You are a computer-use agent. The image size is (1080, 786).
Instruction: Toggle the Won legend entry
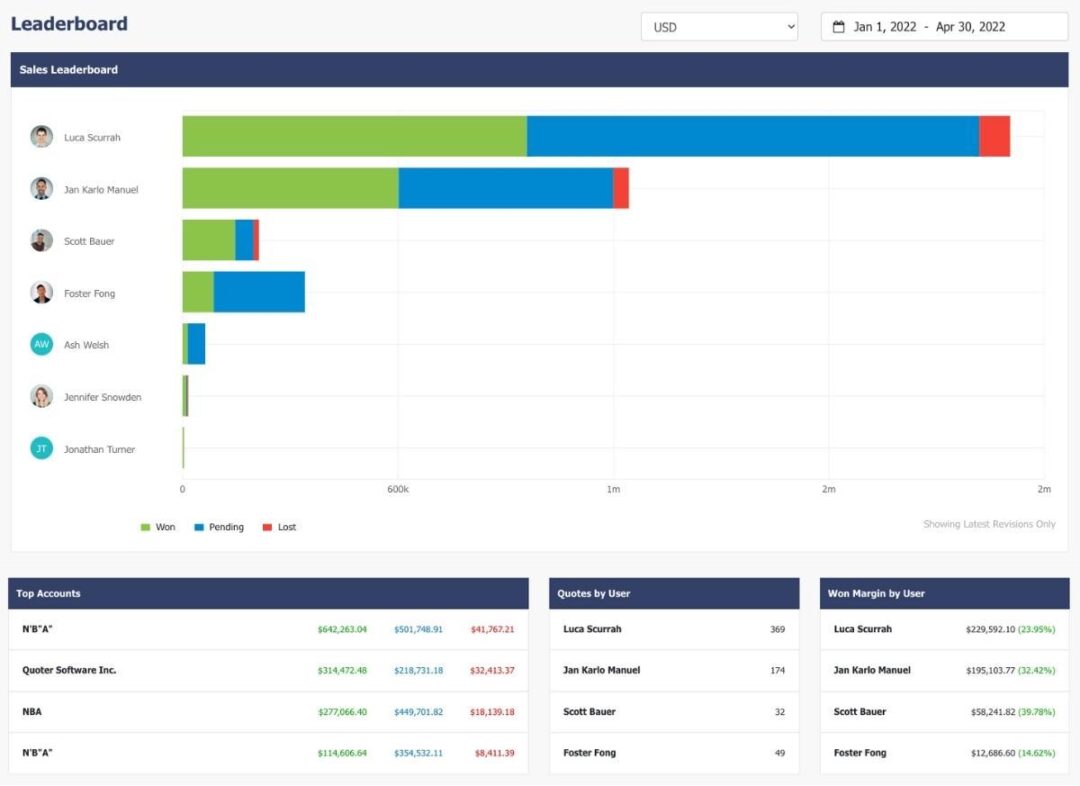point(158,527)
